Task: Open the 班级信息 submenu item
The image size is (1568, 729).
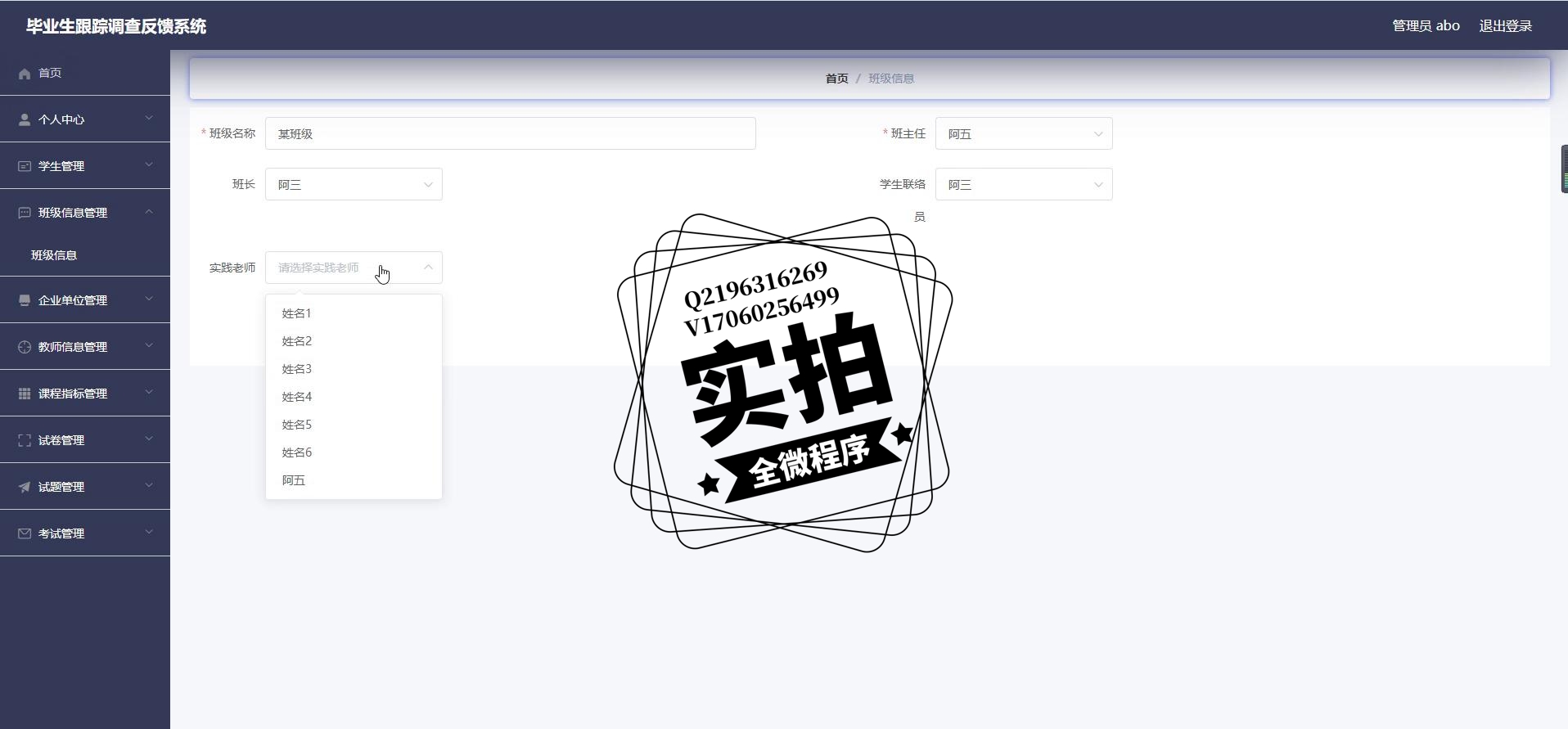Action: [x=85, y=255]
